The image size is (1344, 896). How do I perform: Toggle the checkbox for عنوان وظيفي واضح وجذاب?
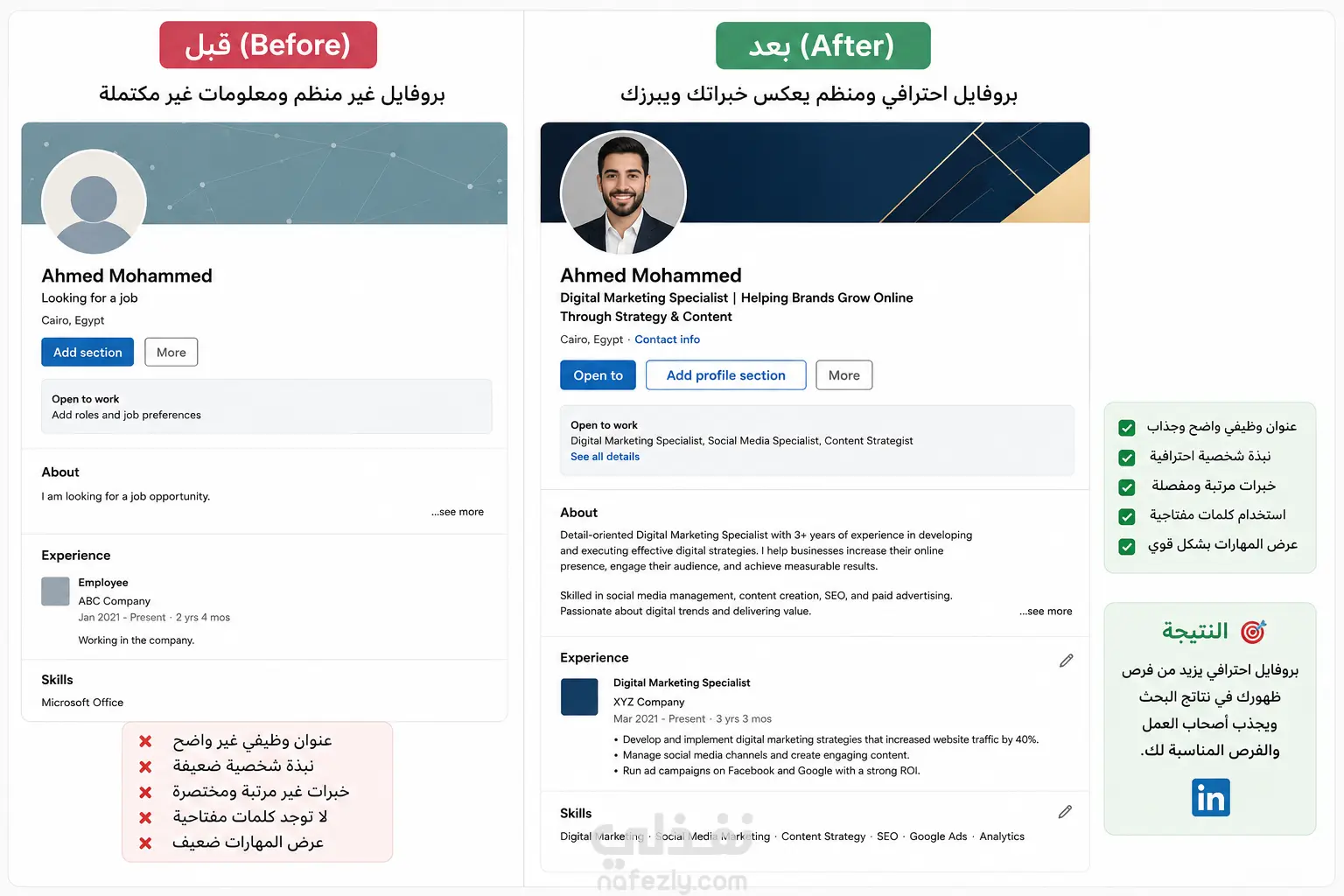point(1127,428)
